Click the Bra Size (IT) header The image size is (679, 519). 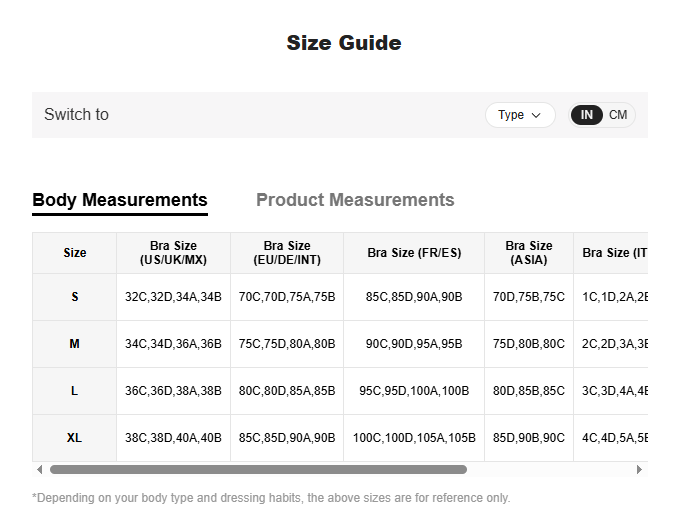click(x=611, y=253)
